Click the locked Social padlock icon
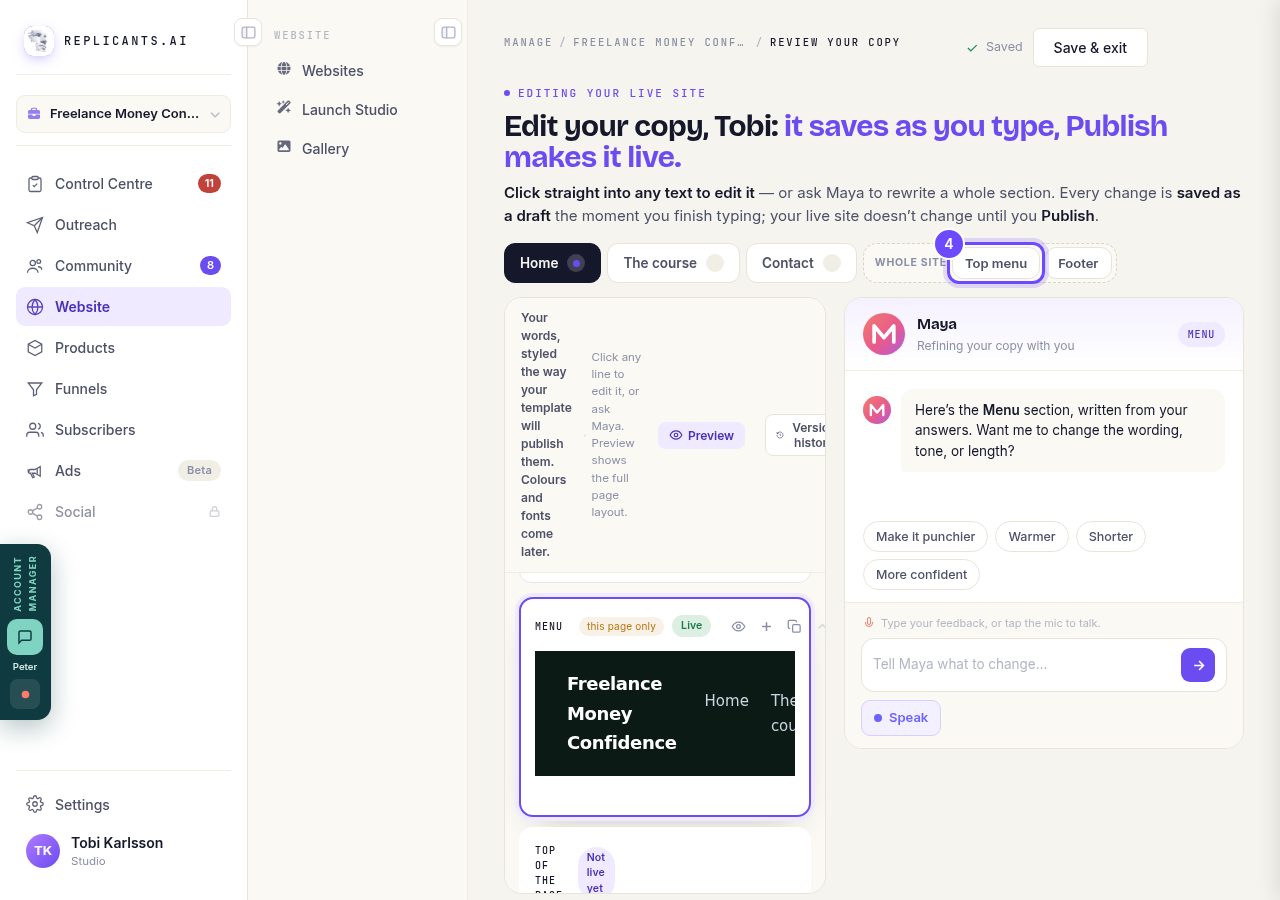The height and width of the screenshot is (900, 1280). [x=214, y=511]
